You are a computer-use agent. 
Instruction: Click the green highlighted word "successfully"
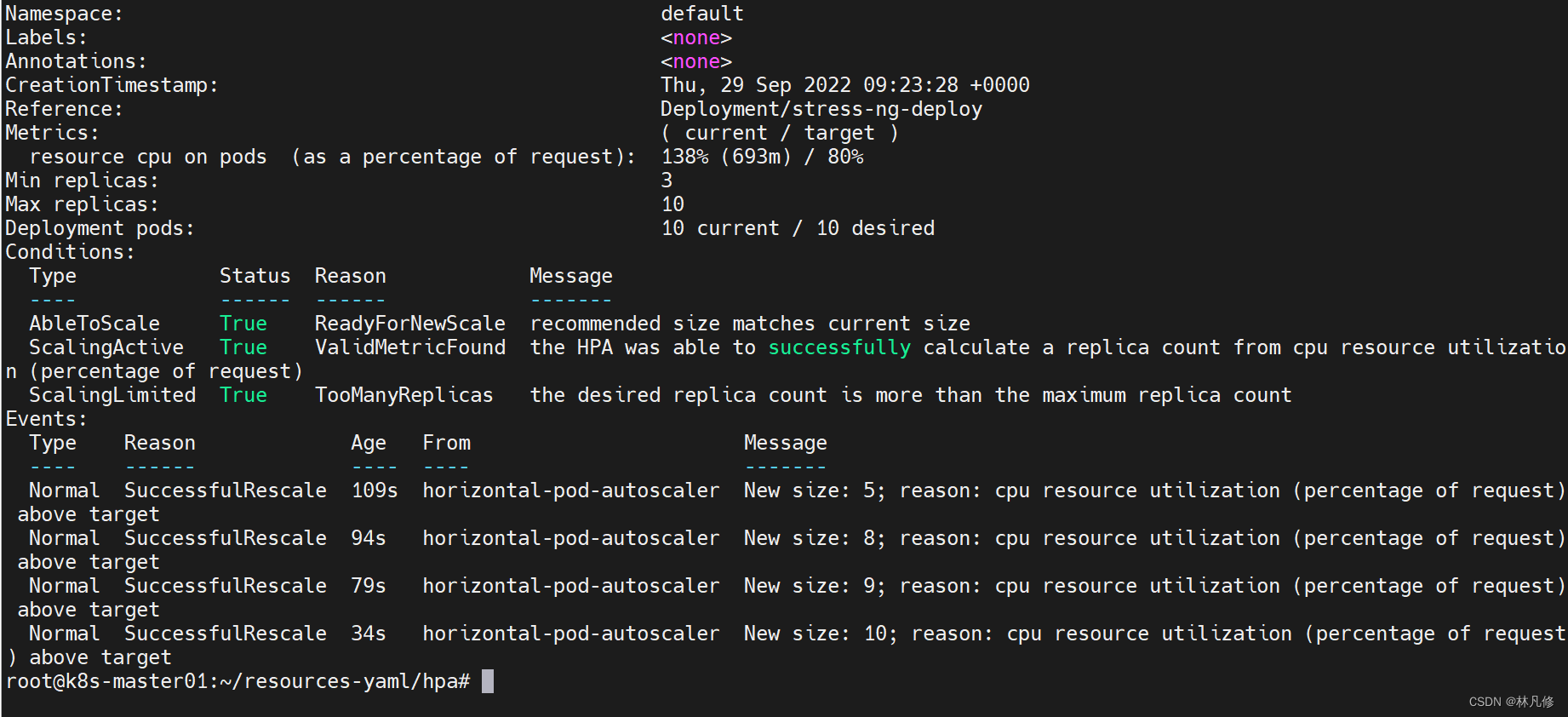click(x=839, y=347)
